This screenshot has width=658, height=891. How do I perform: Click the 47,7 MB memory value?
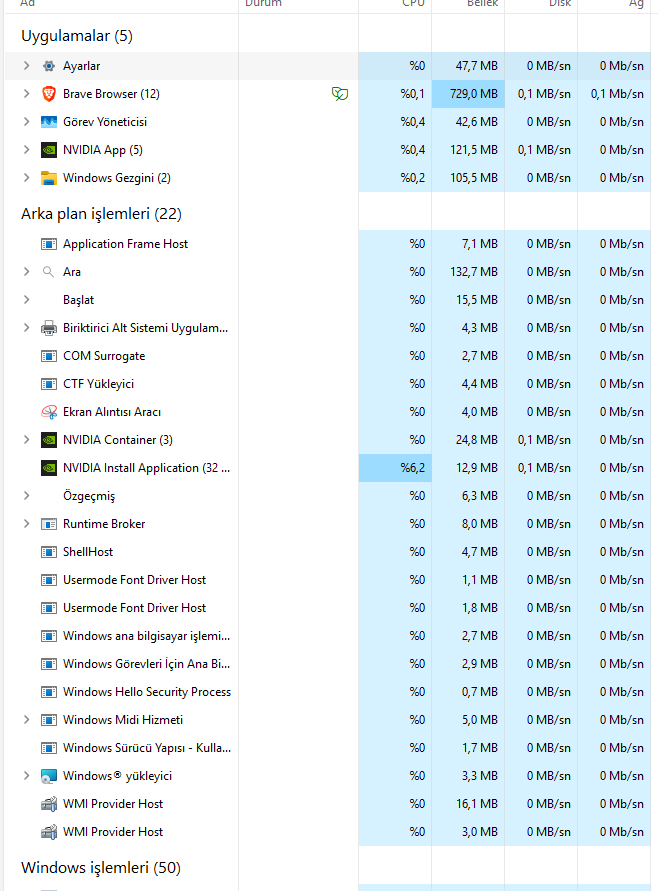[x=476, y=66]
